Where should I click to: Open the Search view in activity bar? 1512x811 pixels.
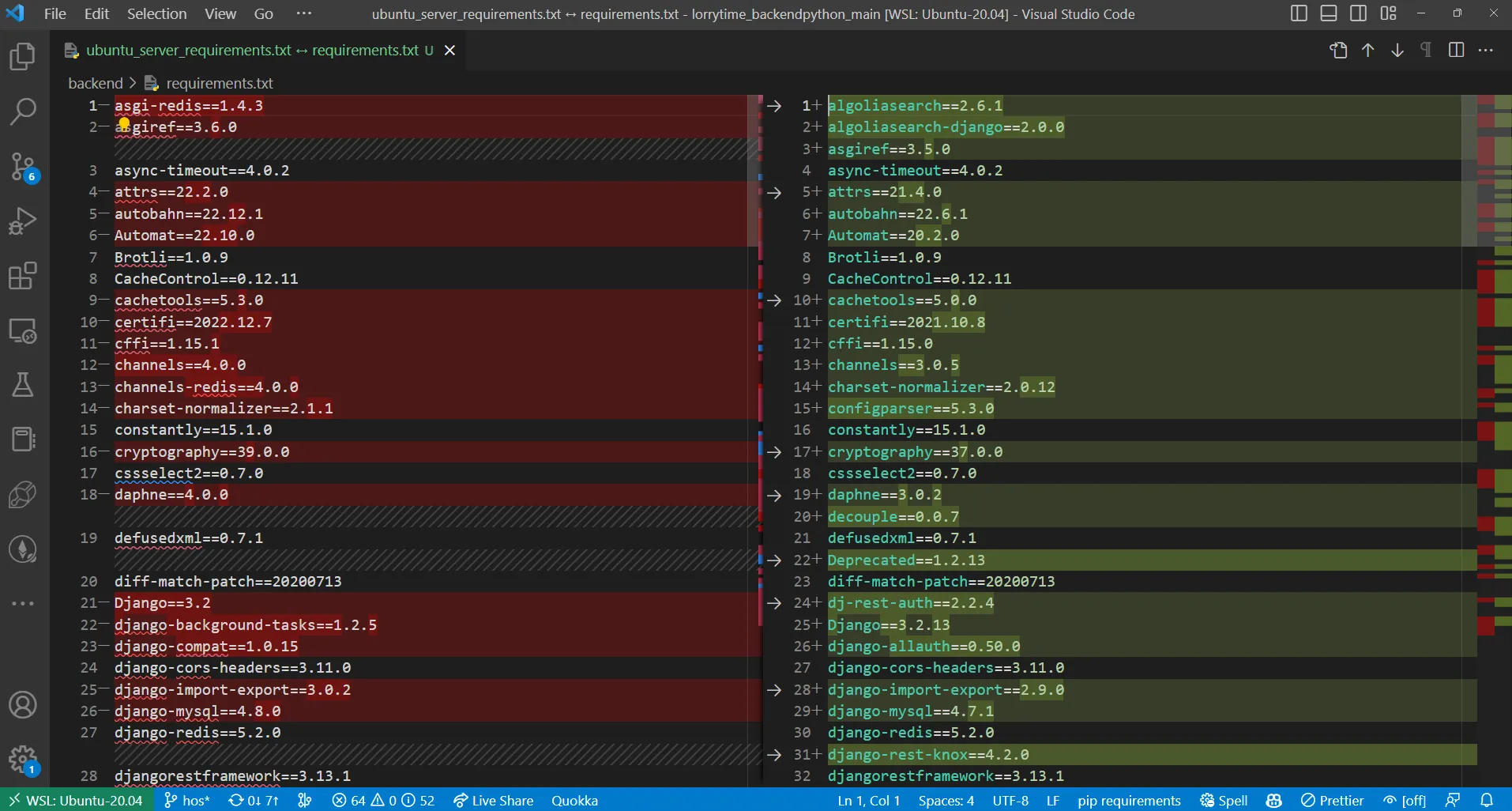(x=23, y=111)
